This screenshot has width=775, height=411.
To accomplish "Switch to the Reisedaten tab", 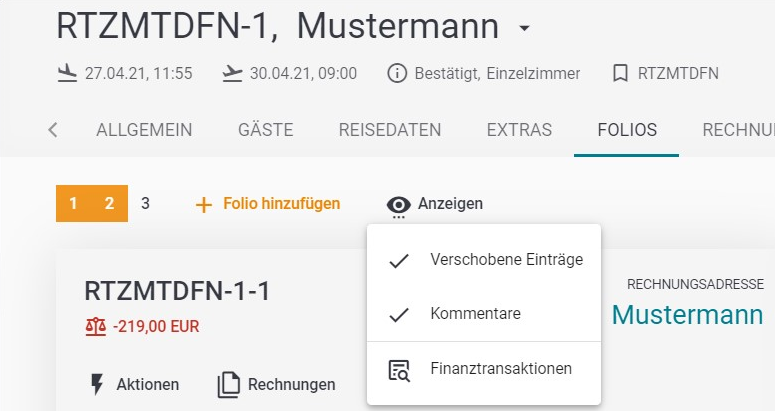I will point(390,130).
